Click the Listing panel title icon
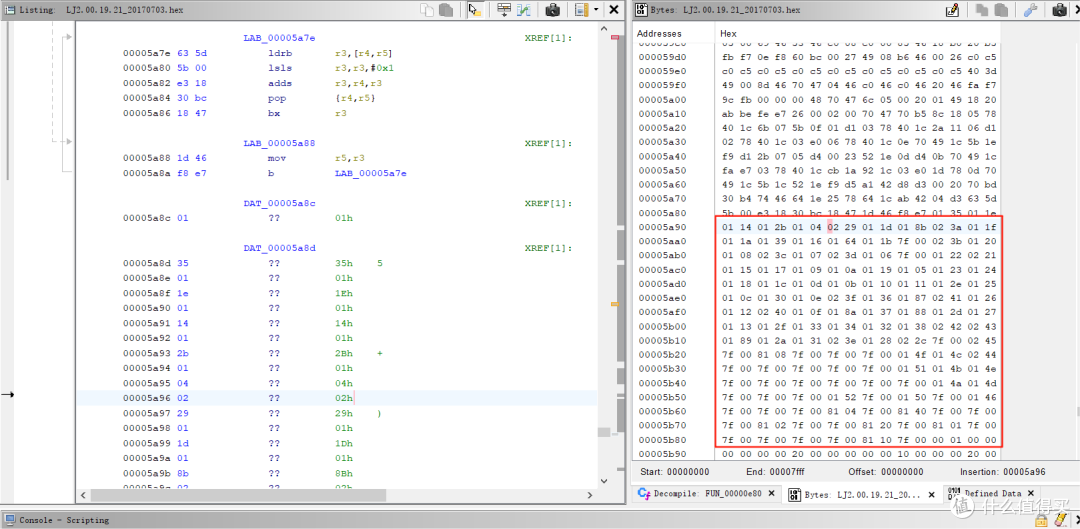This screenshot has height=529, width=1080. [x=10, y=10]
